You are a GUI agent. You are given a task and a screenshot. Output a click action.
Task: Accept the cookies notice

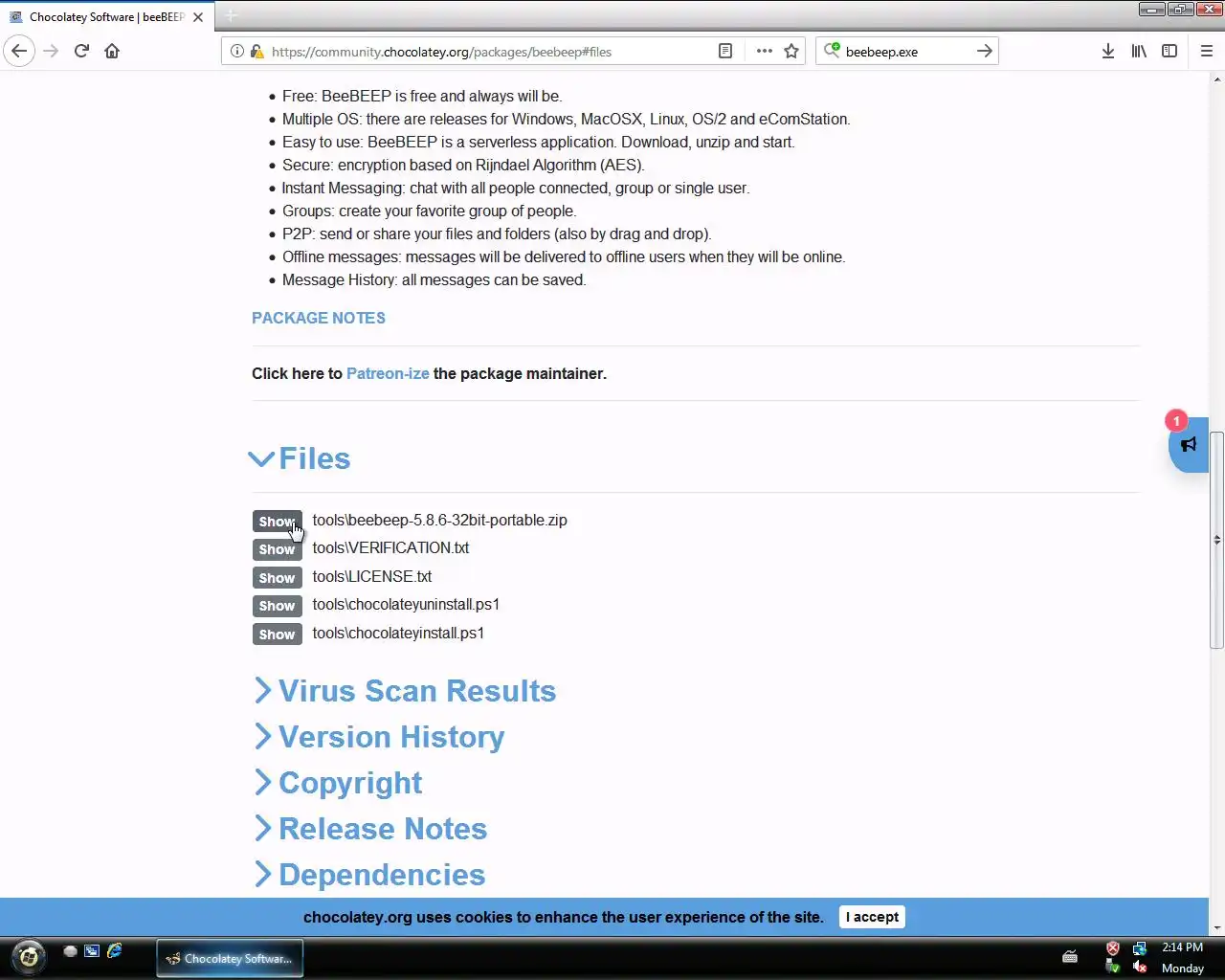872,917
